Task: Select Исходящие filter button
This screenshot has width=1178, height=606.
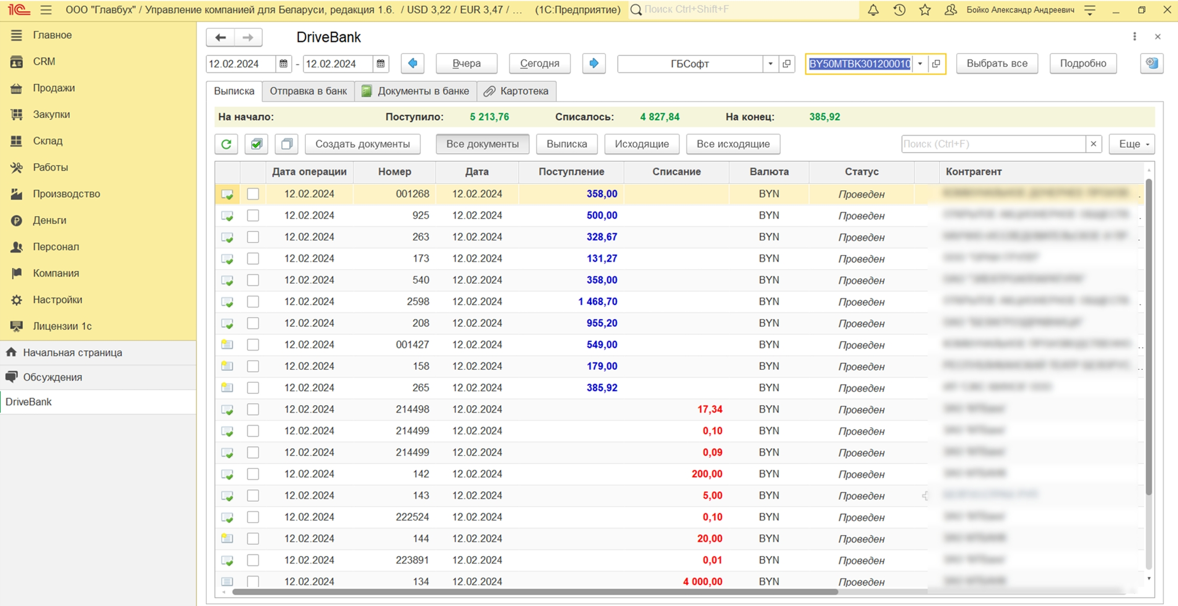Action: (642, 144)
